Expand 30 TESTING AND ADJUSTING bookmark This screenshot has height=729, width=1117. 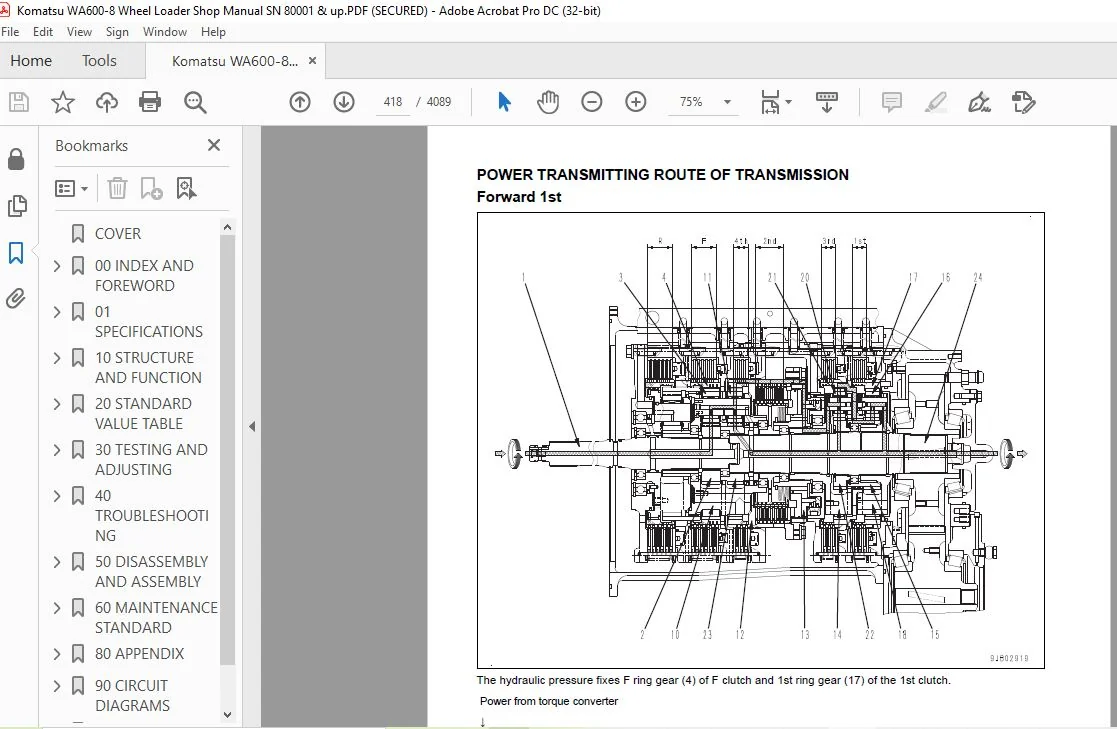point(57,450)
